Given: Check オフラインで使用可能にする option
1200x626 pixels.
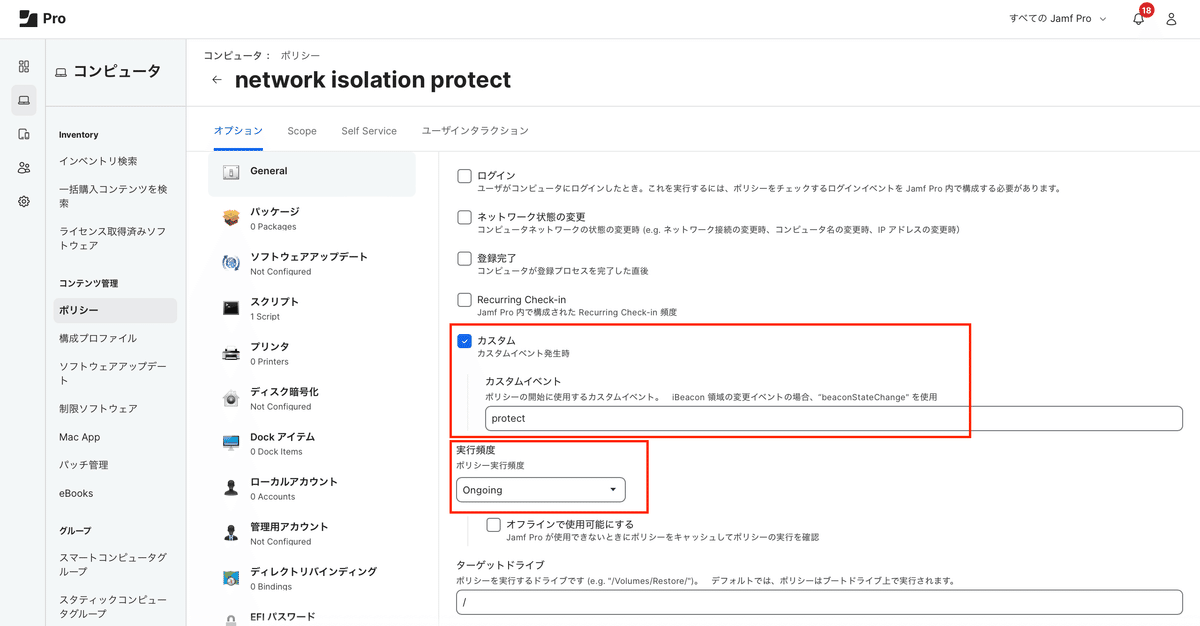Looking at the screenshot, I should click(493, 524).
